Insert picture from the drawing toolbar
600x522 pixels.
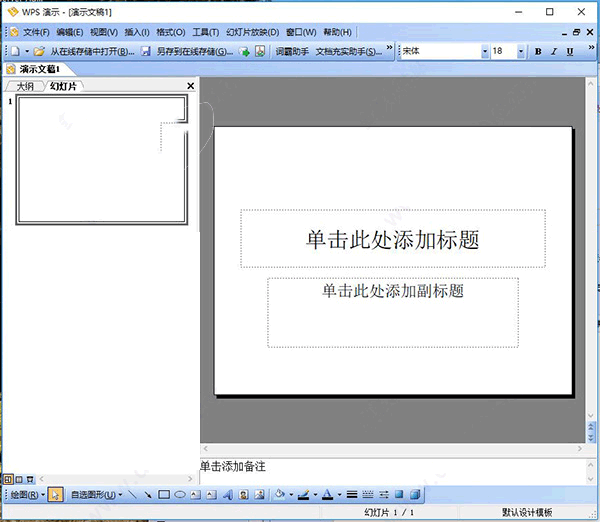click(x=259, y=495)
